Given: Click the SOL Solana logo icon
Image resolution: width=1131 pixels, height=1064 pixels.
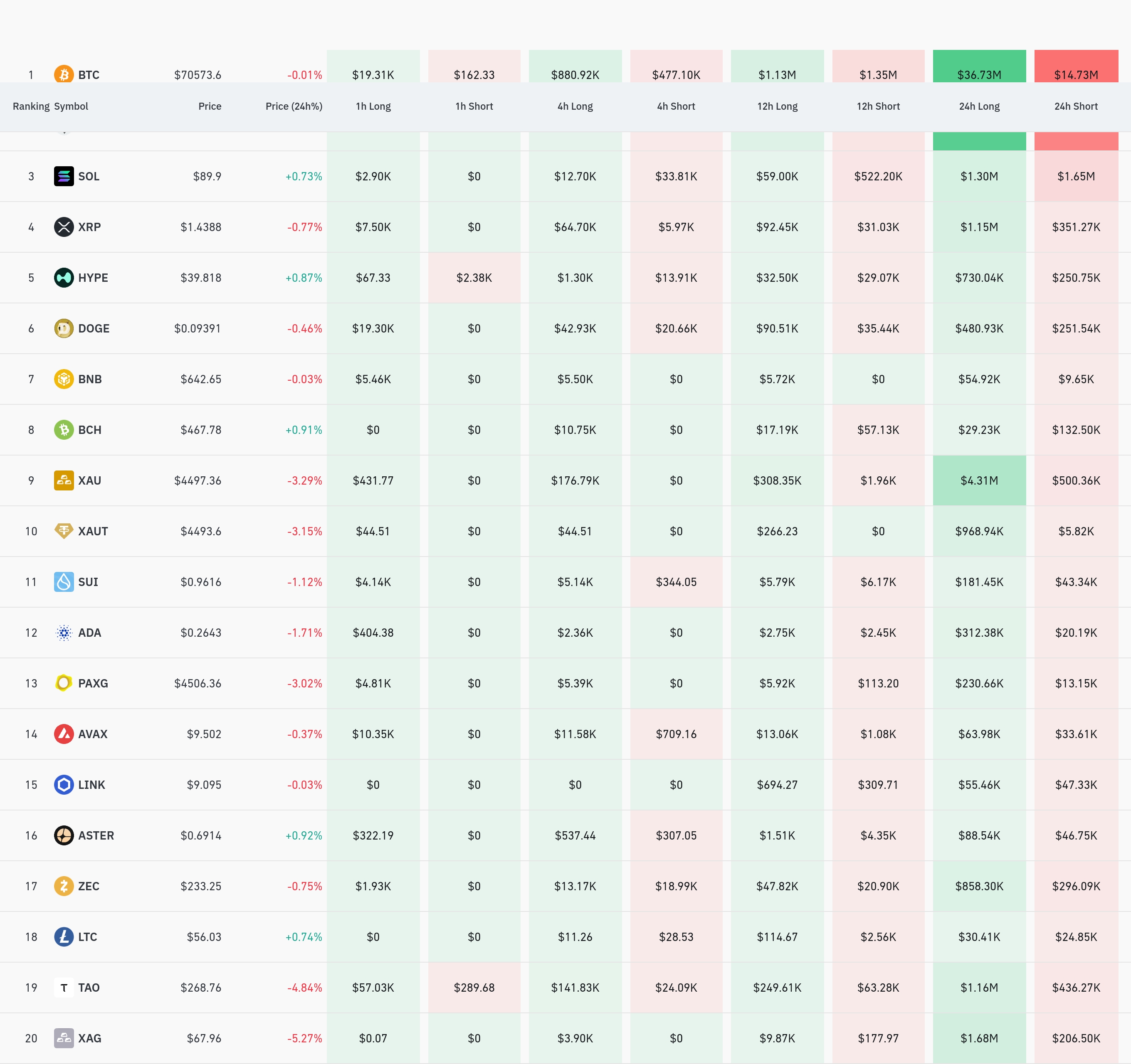Looking at the screenshot, I should (64, 176).
